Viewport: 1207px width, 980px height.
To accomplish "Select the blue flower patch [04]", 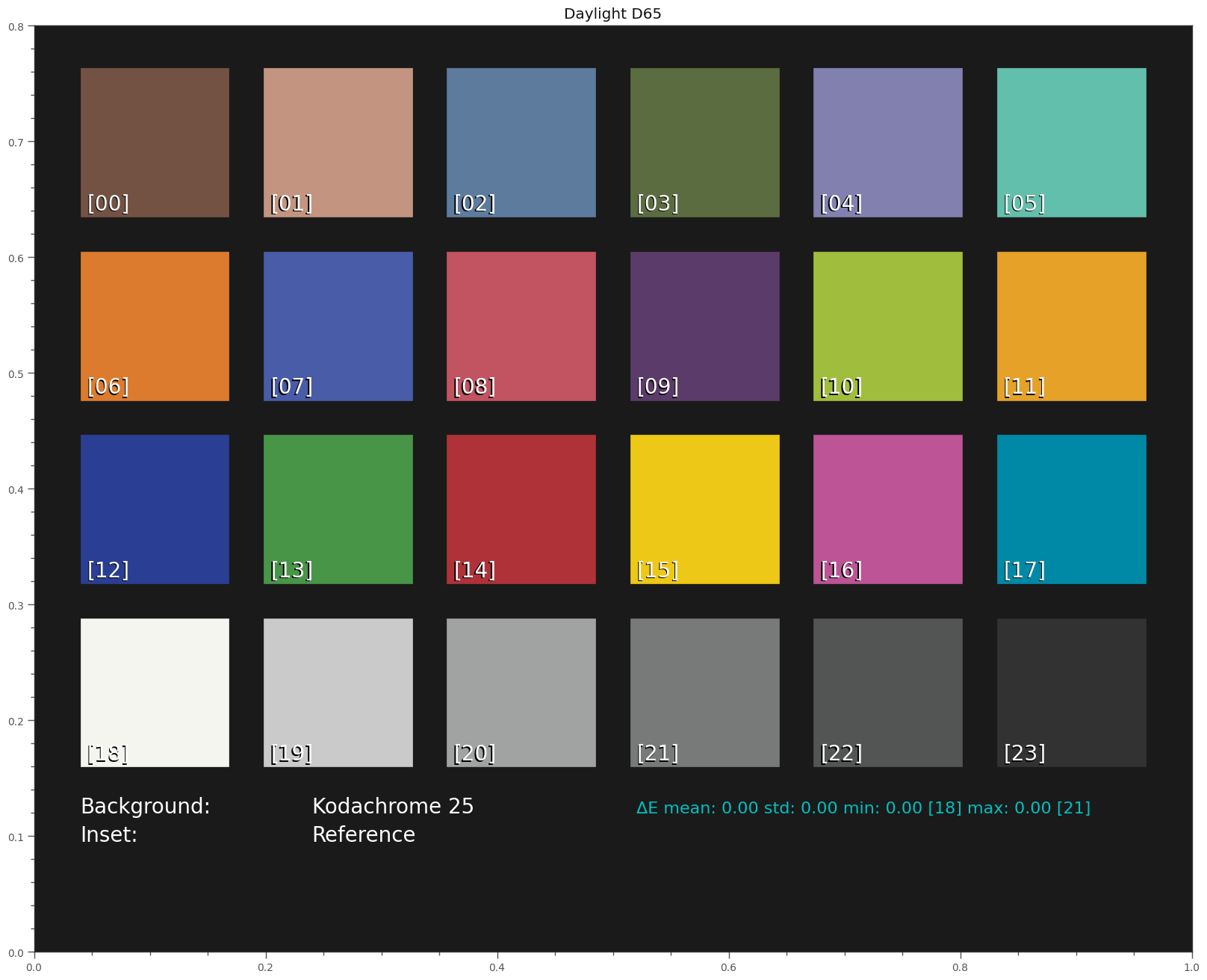I will [888, 142].
